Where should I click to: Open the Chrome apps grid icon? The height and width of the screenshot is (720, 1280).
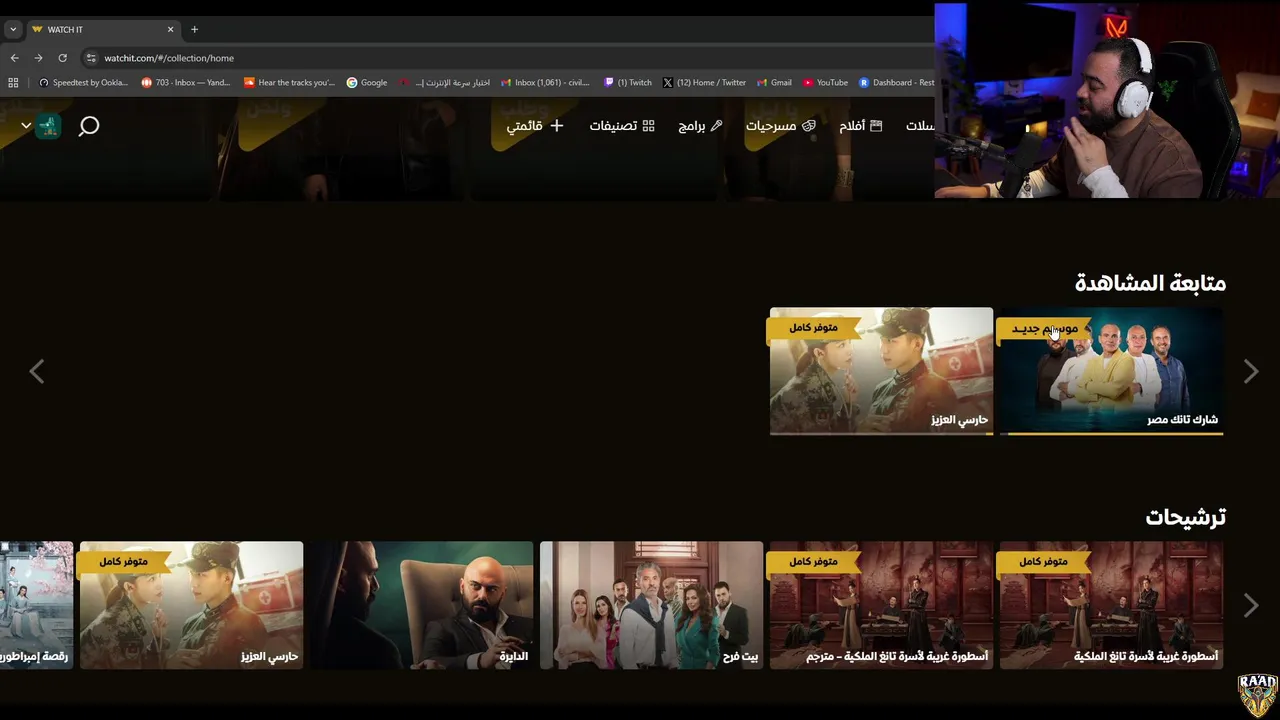13,83
